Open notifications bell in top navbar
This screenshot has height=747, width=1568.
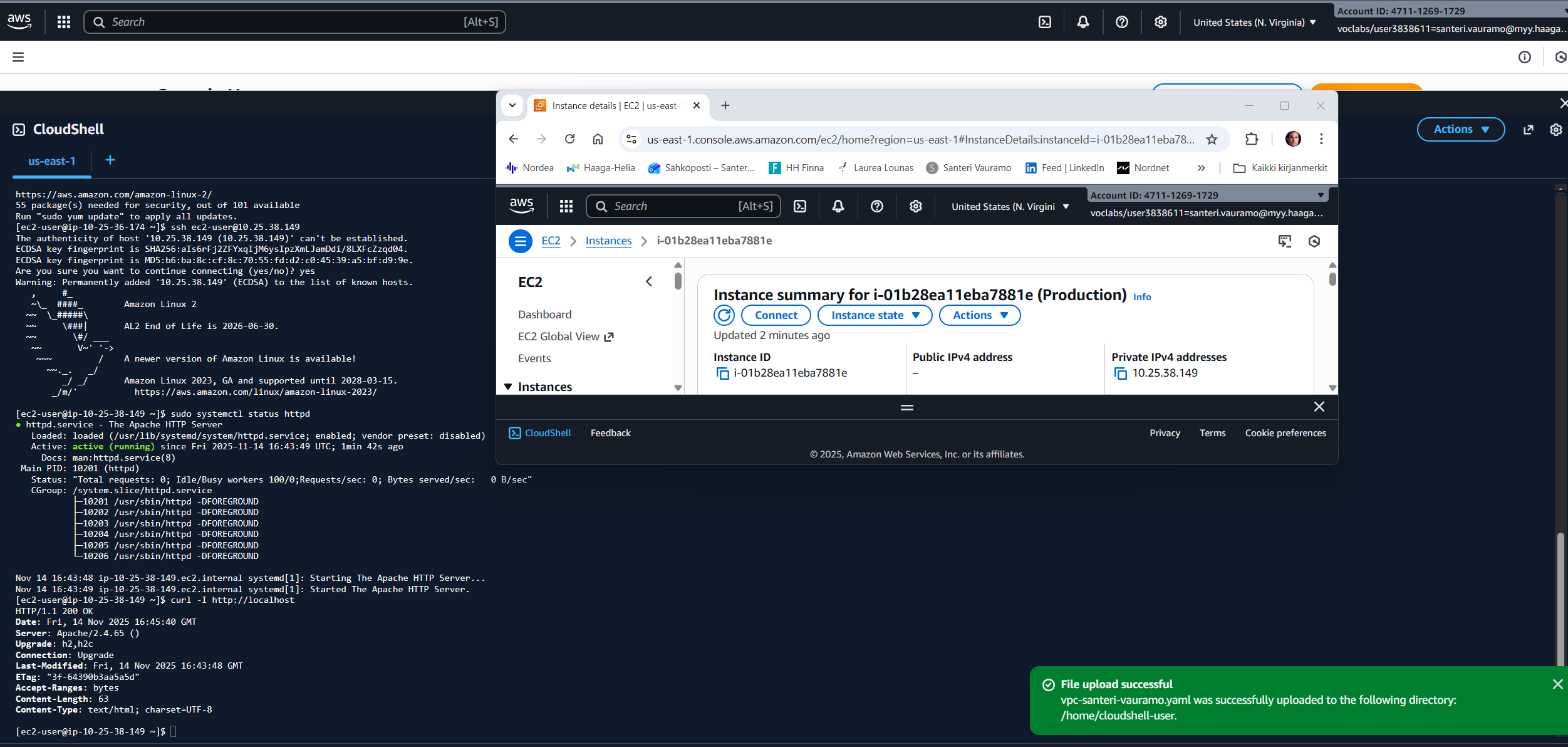coord(1083,22)
